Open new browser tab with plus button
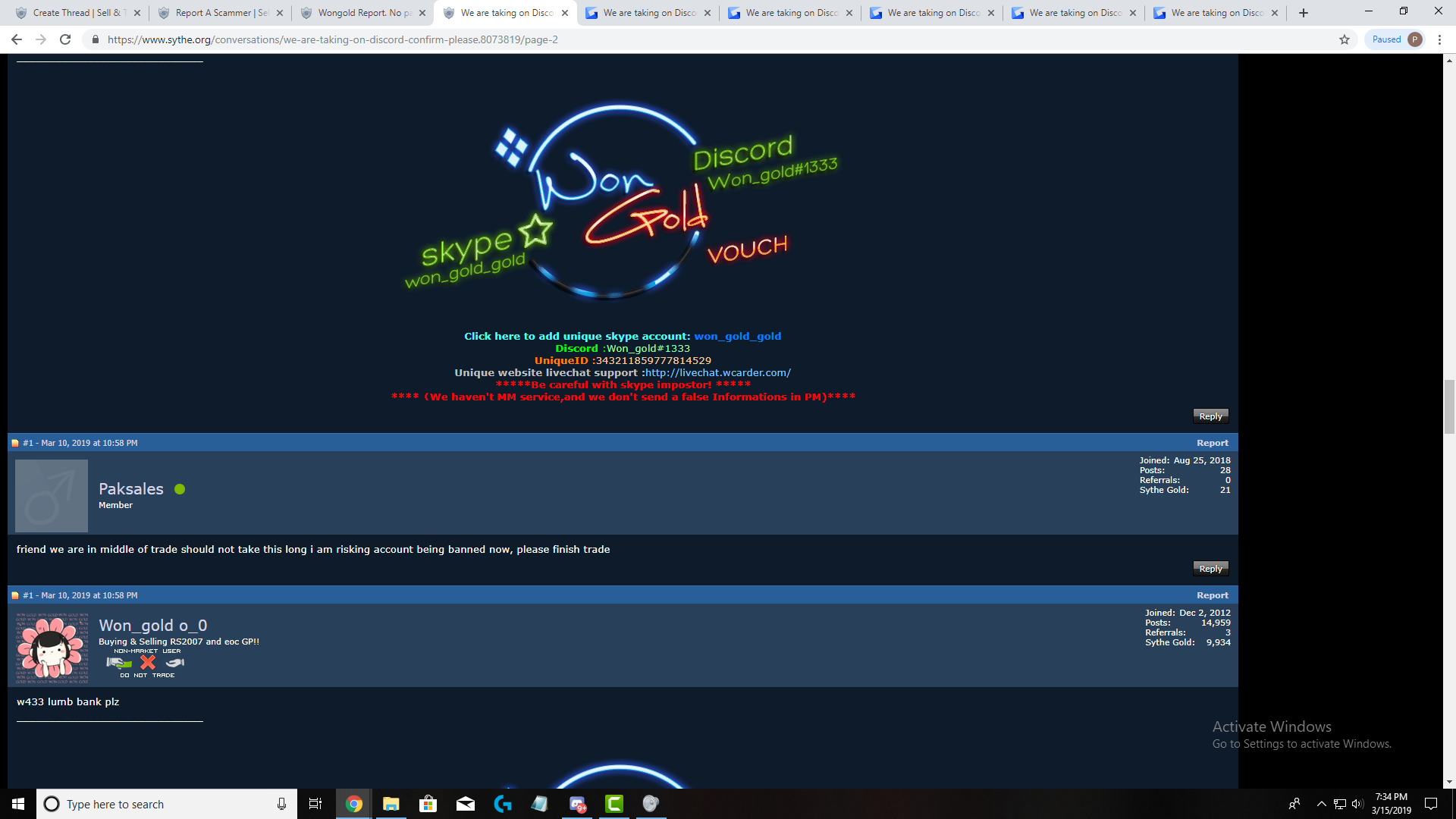 click(1304, 13)
